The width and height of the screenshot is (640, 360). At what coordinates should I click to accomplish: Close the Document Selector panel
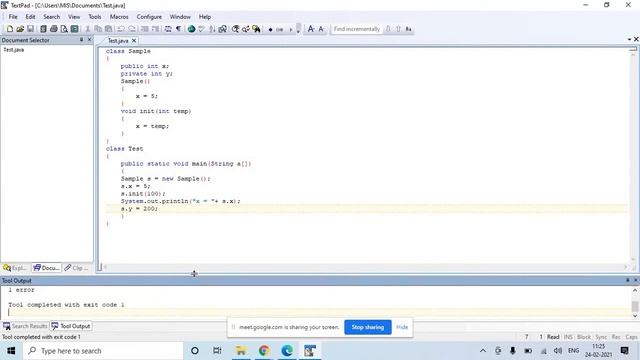point(89,40)
